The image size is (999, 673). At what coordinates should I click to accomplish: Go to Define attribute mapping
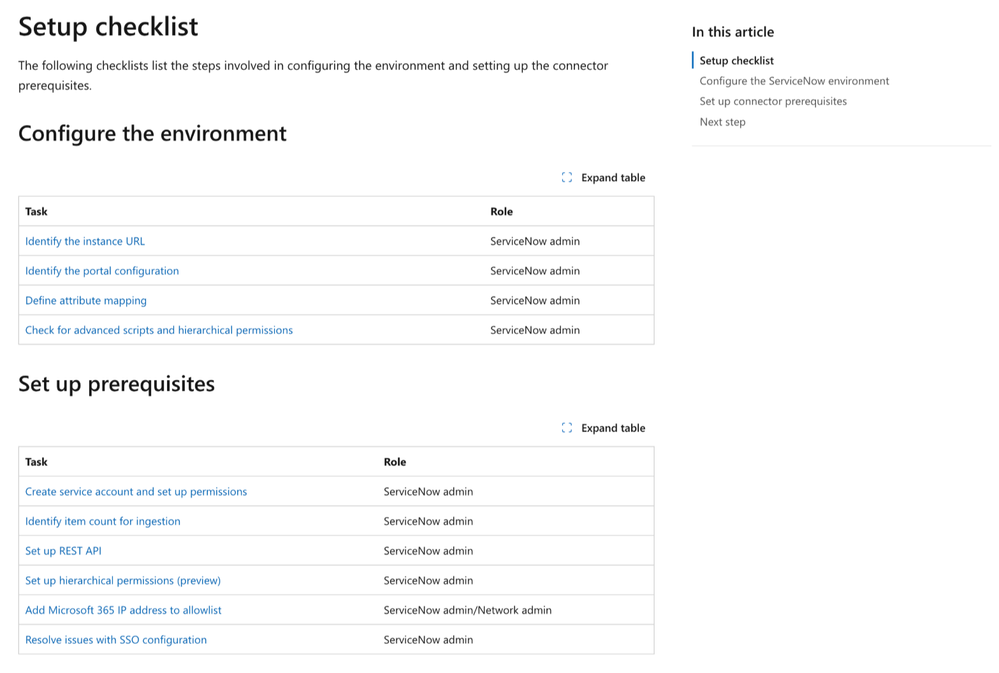(x=86, y=300)
